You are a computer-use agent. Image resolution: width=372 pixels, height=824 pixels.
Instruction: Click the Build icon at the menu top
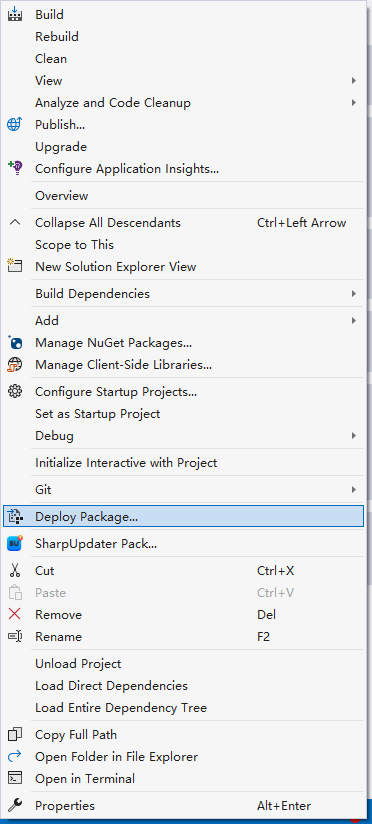[15, 14]
